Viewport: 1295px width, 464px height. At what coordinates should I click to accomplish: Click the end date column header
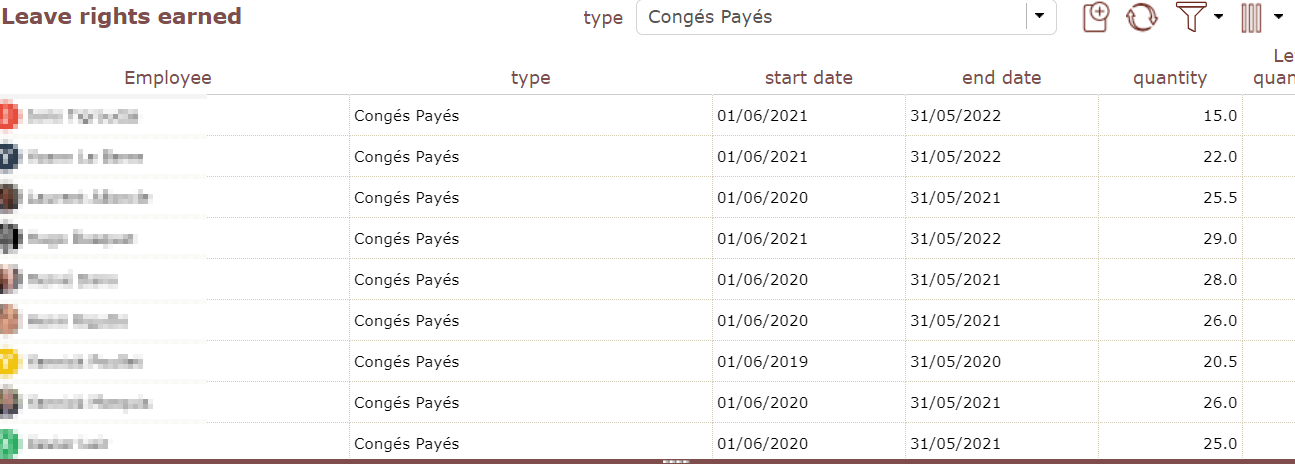[x=1001, y=78]
